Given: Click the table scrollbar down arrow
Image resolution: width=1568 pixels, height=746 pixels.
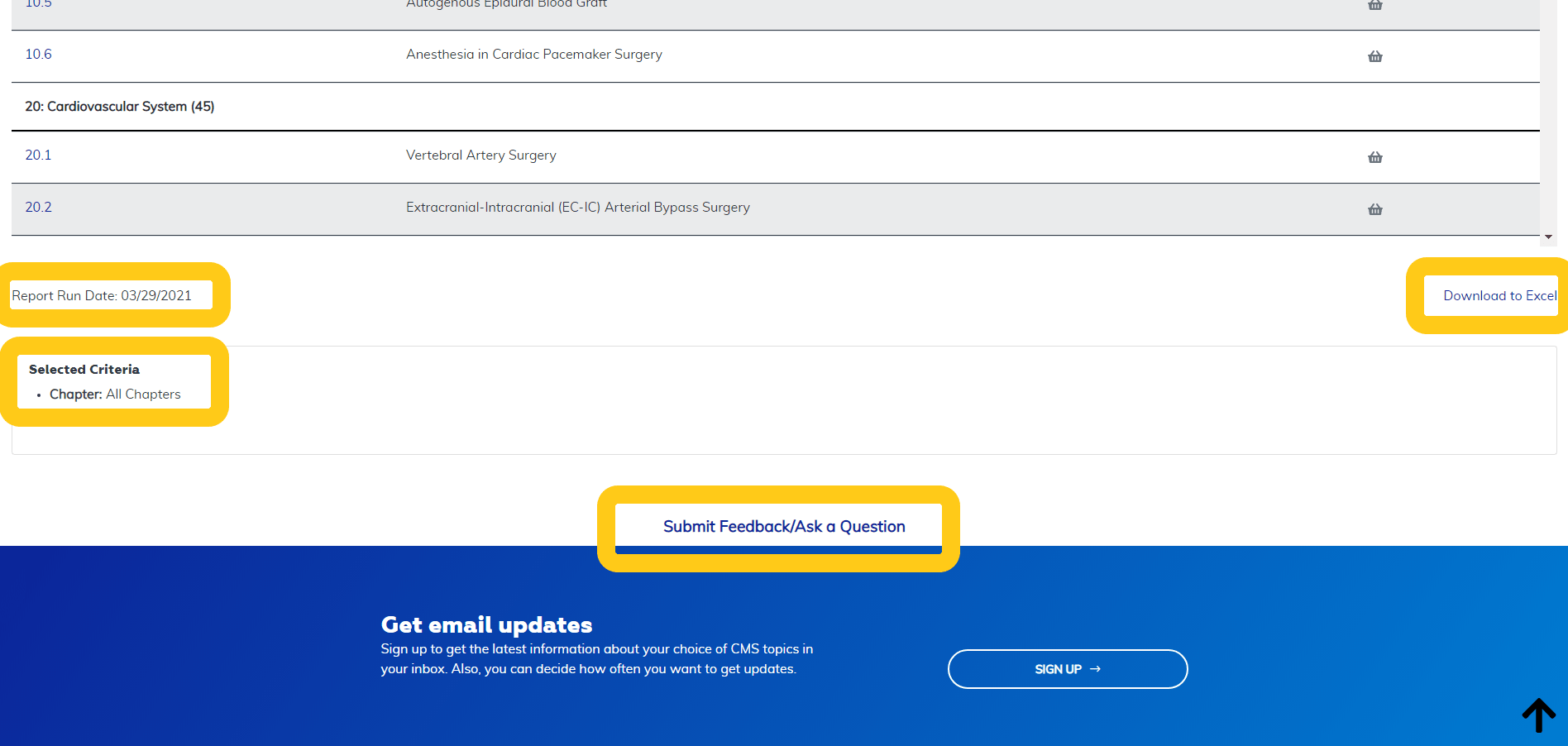Looking at the screenshot, I should [x=1548, y=237].
